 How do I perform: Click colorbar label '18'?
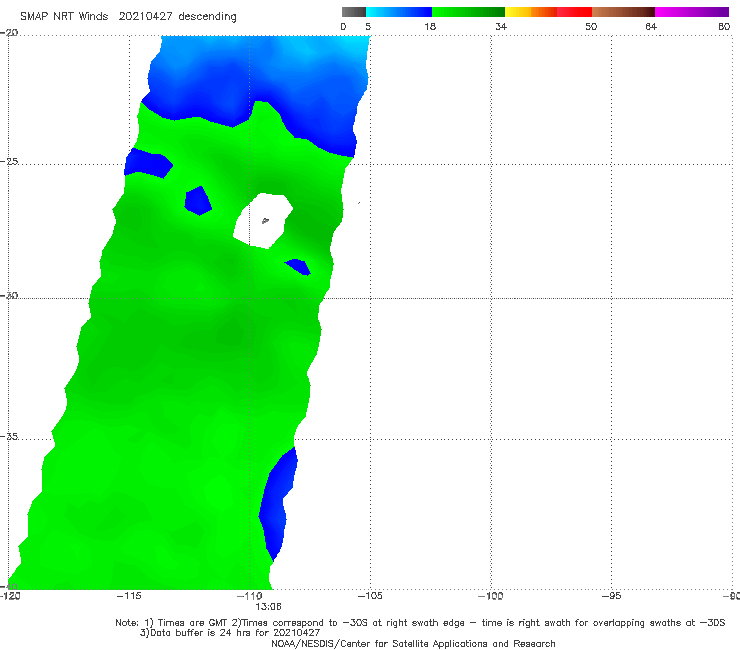point(430,26)
